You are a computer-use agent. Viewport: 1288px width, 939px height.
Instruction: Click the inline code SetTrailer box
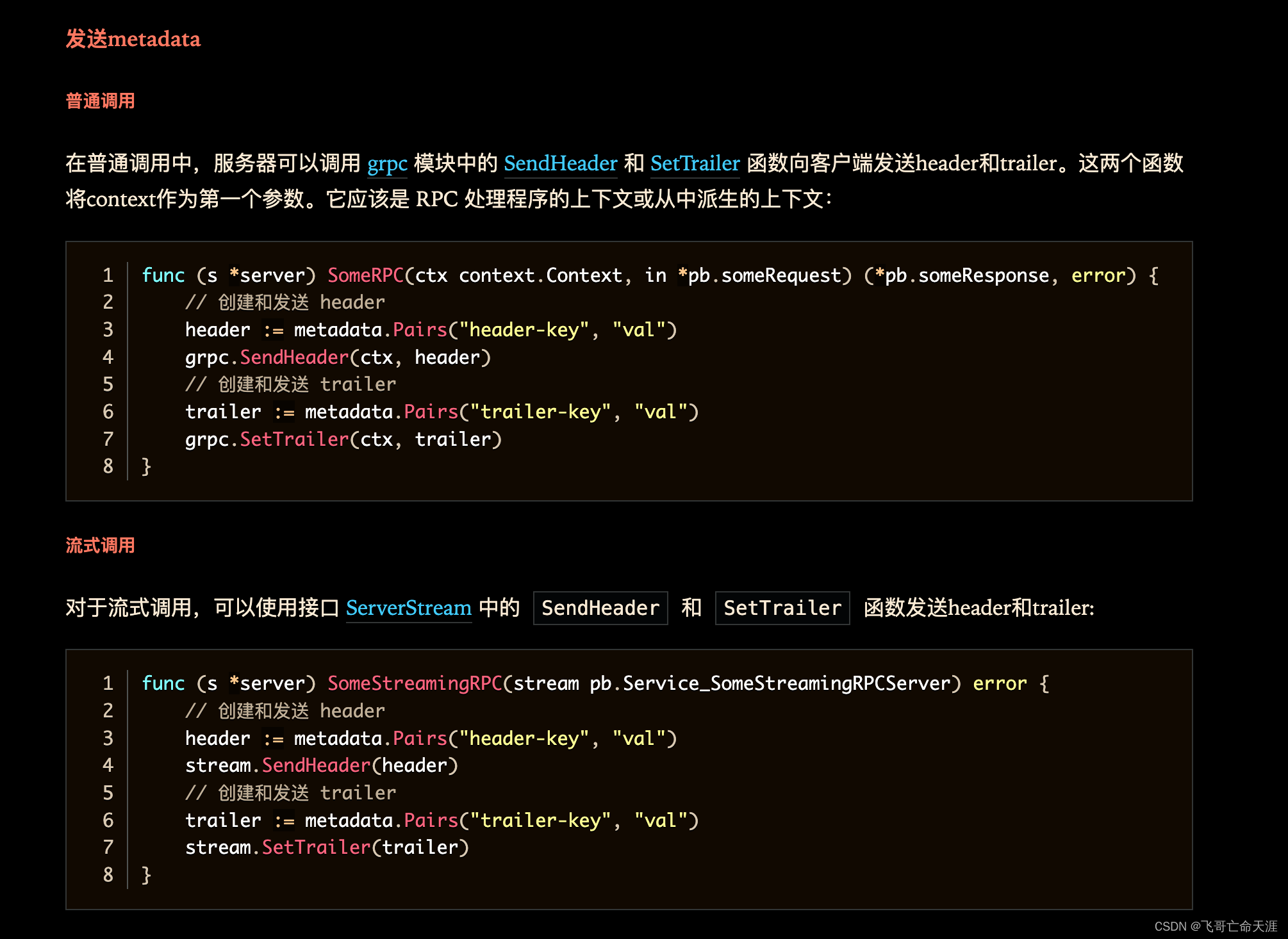782,608
